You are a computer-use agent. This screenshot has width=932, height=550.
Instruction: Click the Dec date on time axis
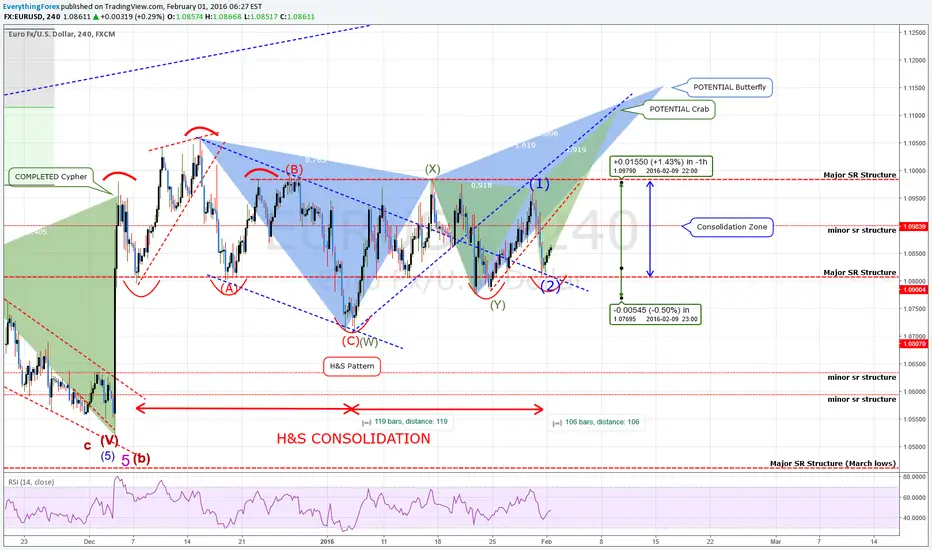[89, 542]
